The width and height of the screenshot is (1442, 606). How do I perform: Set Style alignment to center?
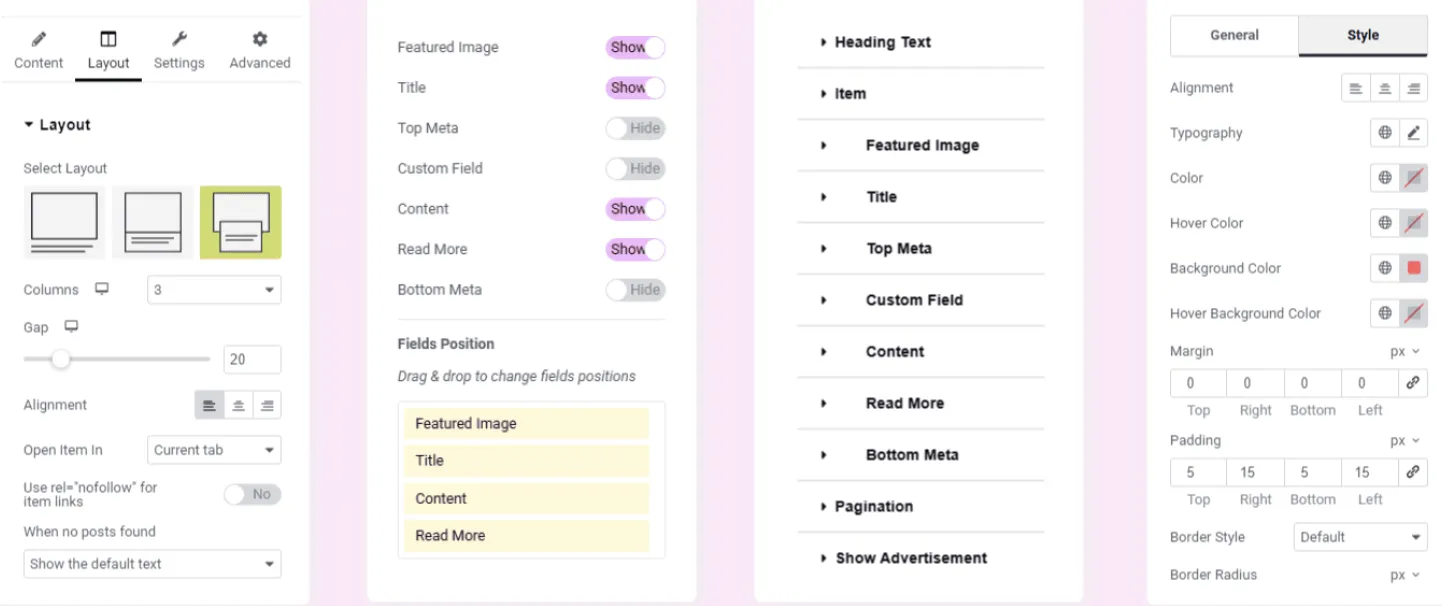pyautogui.click(x=1385, y=88)
